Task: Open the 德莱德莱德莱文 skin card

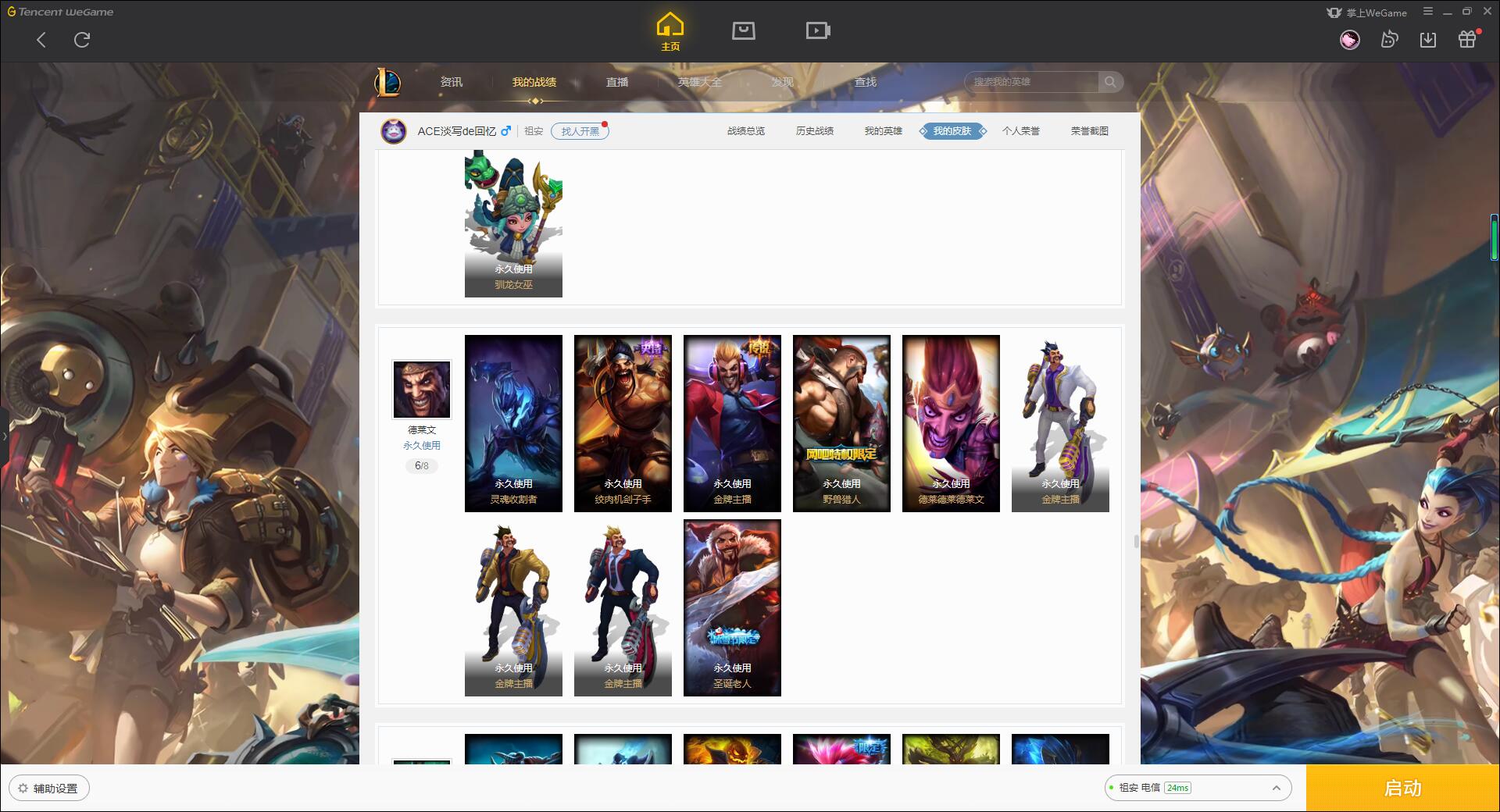Action: tap(951, 423)
